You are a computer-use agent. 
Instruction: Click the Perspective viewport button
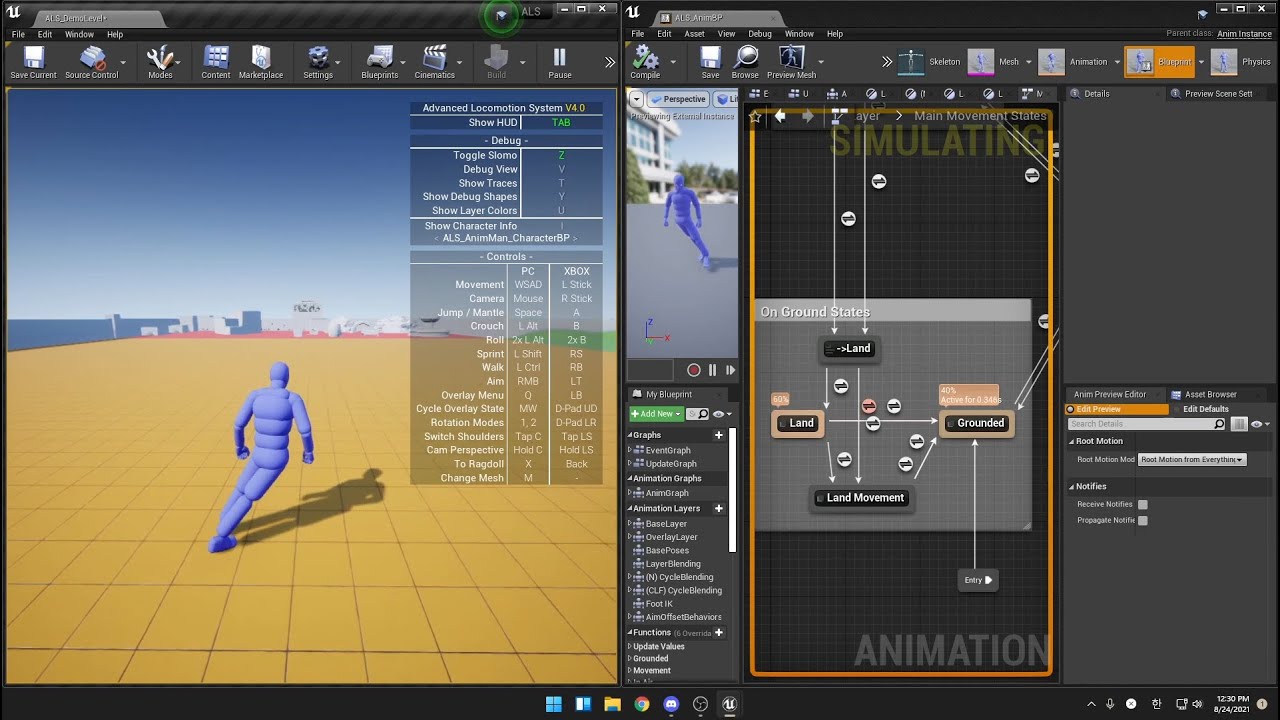point(678,99)
